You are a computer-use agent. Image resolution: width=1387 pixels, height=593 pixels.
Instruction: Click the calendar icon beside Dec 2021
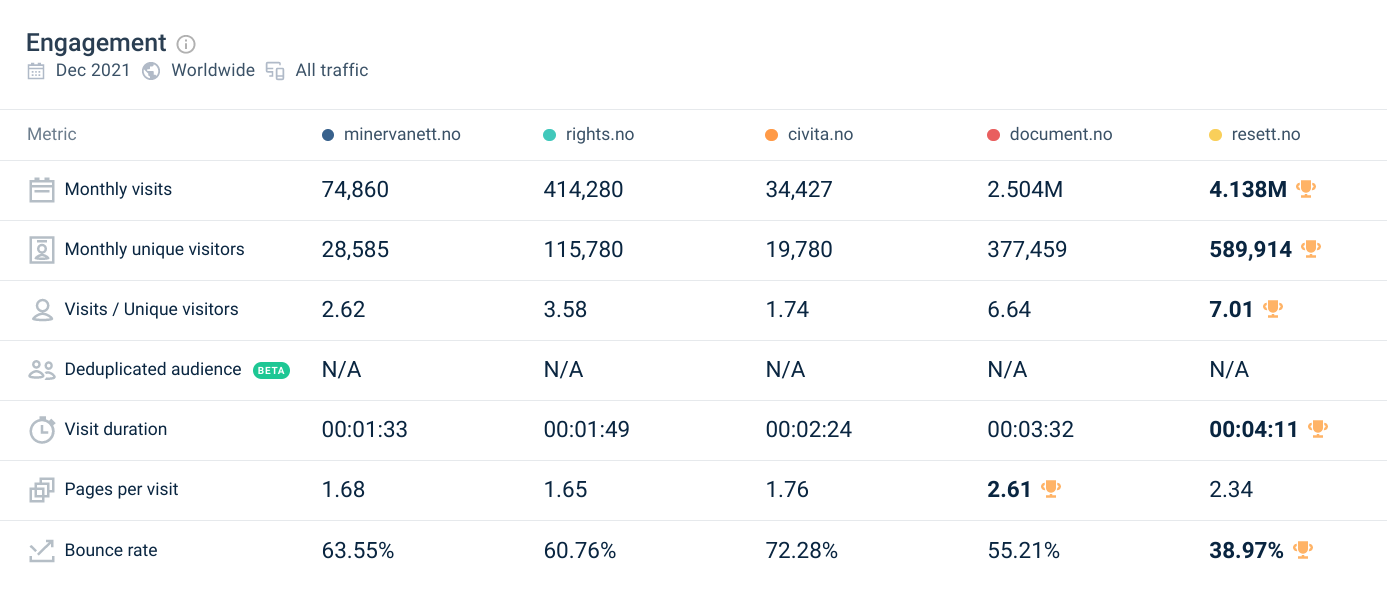point(36,71)
